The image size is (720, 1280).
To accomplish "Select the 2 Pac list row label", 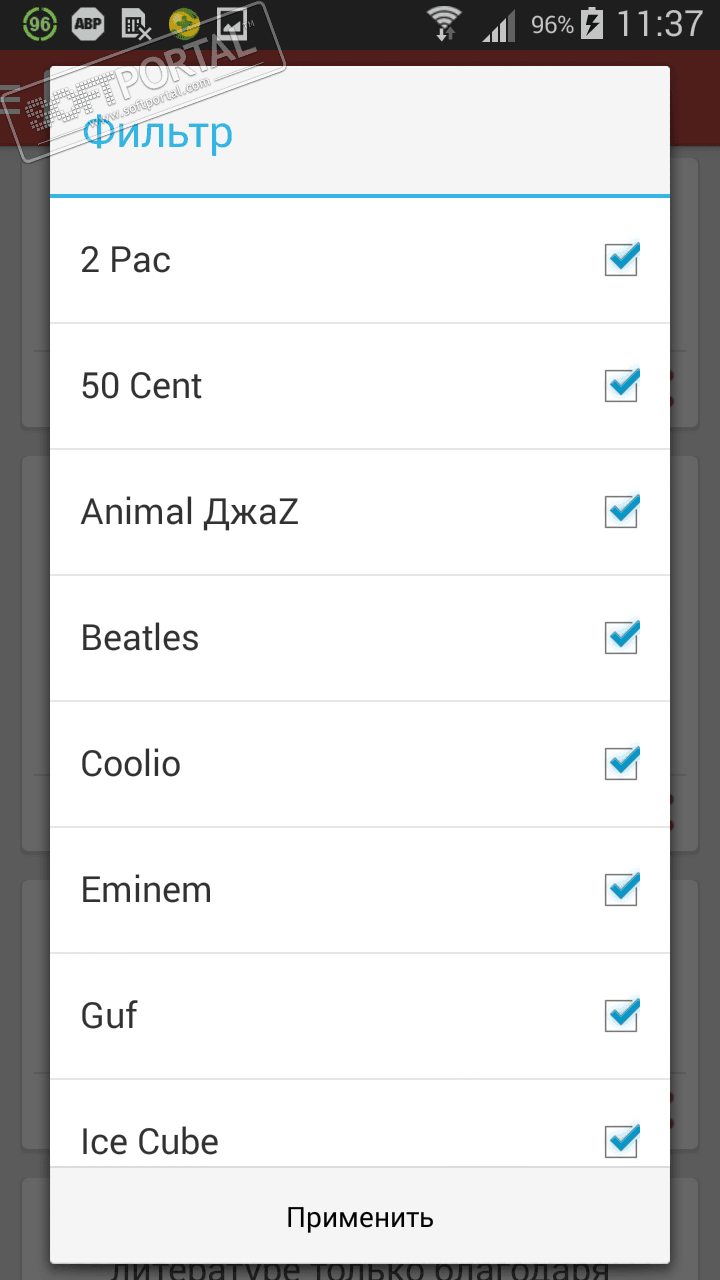I will click(x=126, y=260).
